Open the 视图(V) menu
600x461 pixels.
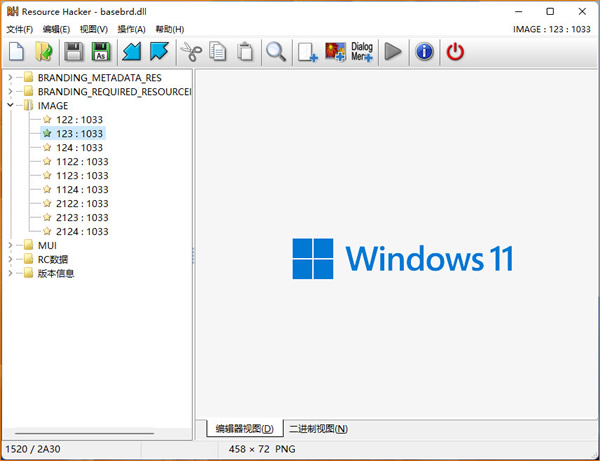(x=94, y=29)
